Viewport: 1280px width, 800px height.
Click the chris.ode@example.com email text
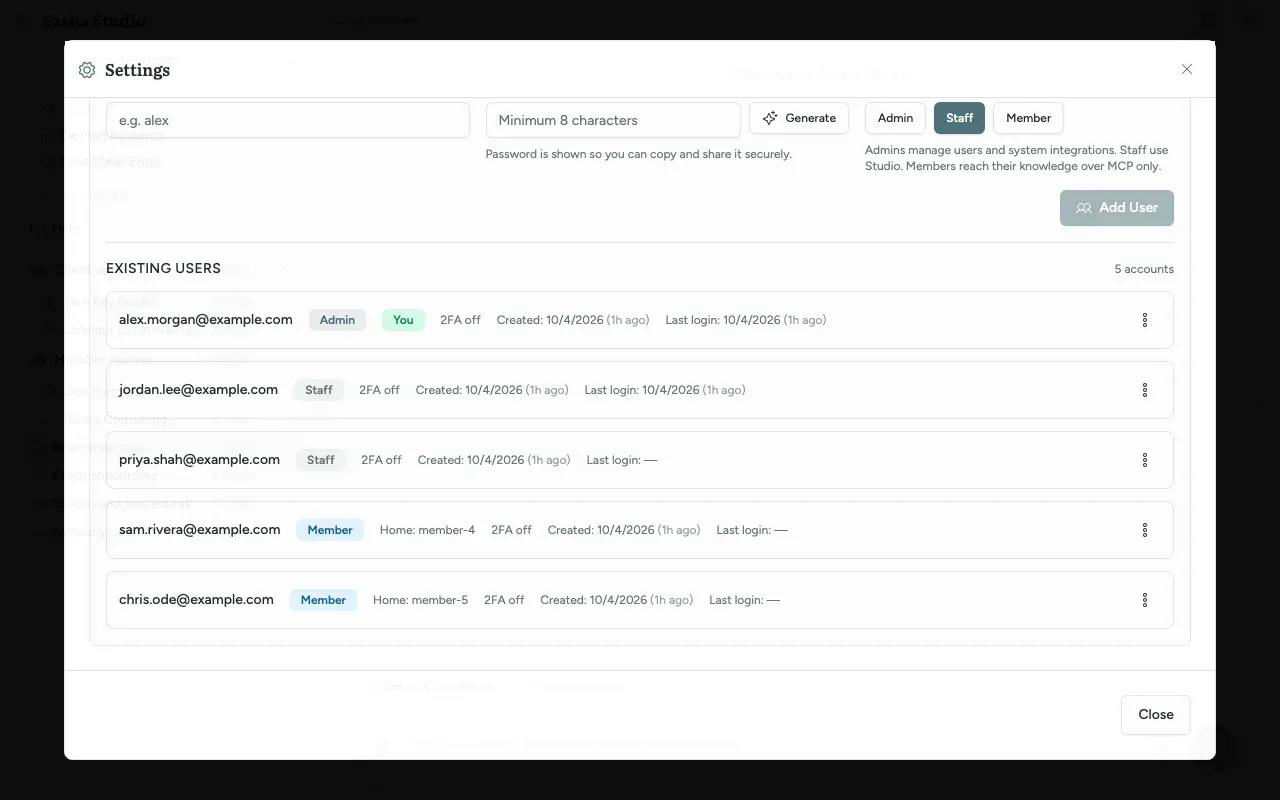pyautogui.click(x=196, y=600)
